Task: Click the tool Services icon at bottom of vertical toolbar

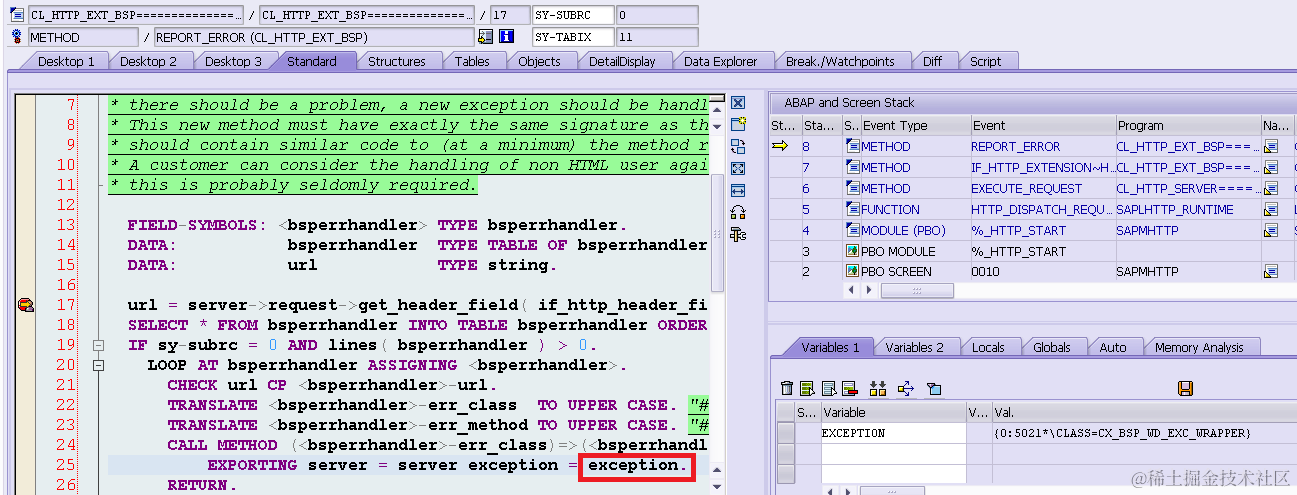Action: coord(738,234)
